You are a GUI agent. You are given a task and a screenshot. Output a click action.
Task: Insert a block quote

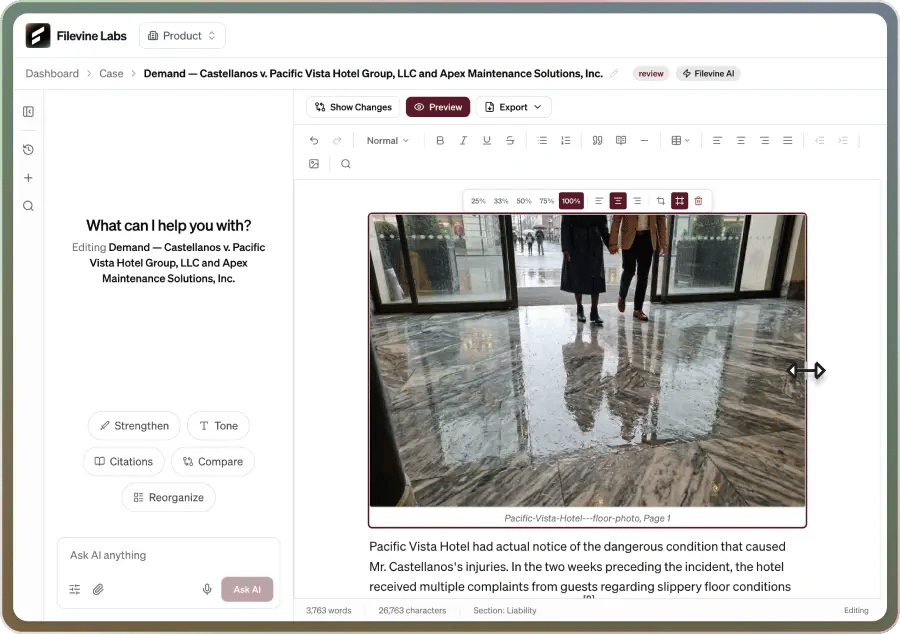point(598,141)
